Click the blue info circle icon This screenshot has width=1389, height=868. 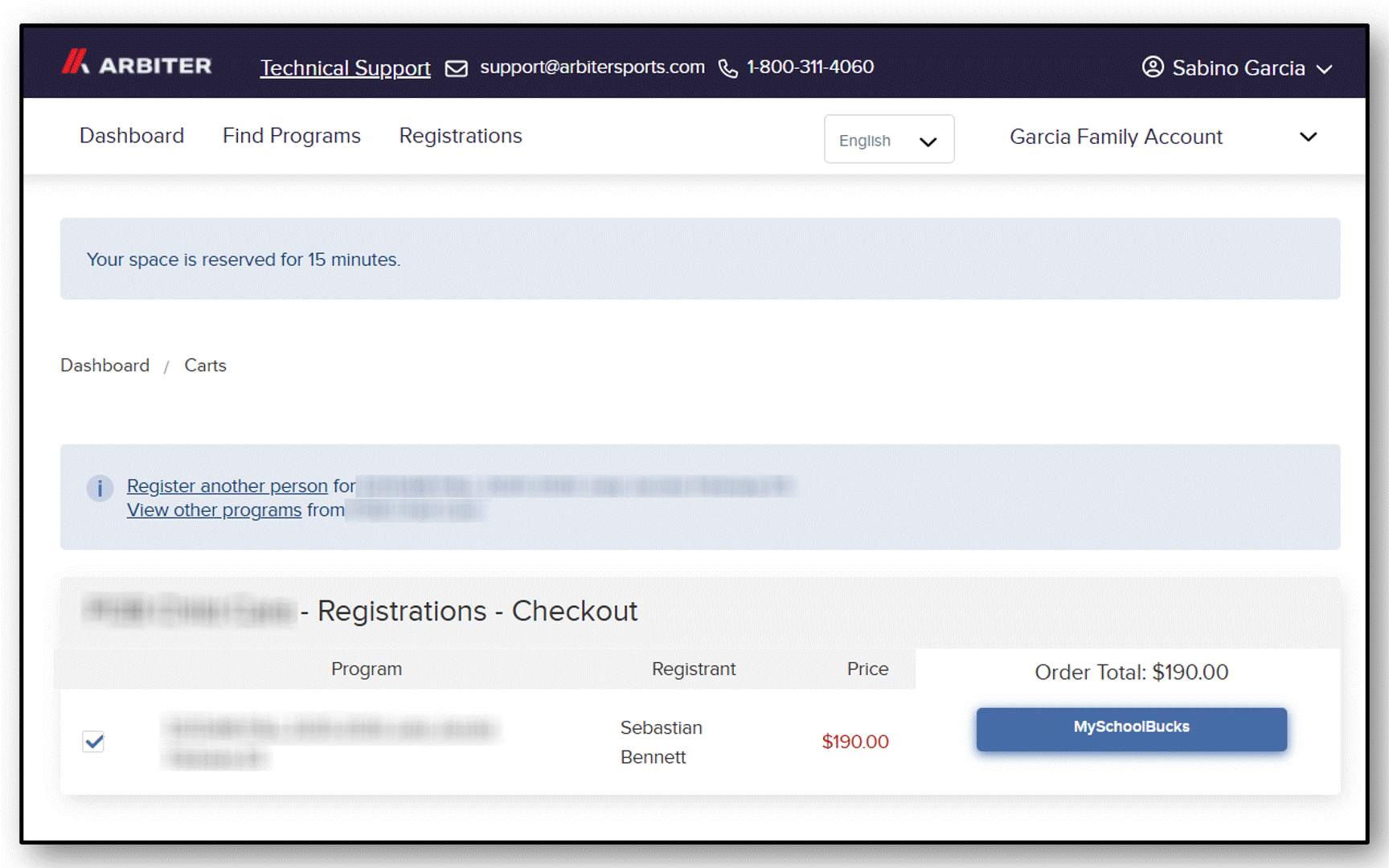[x=100, y=488]
